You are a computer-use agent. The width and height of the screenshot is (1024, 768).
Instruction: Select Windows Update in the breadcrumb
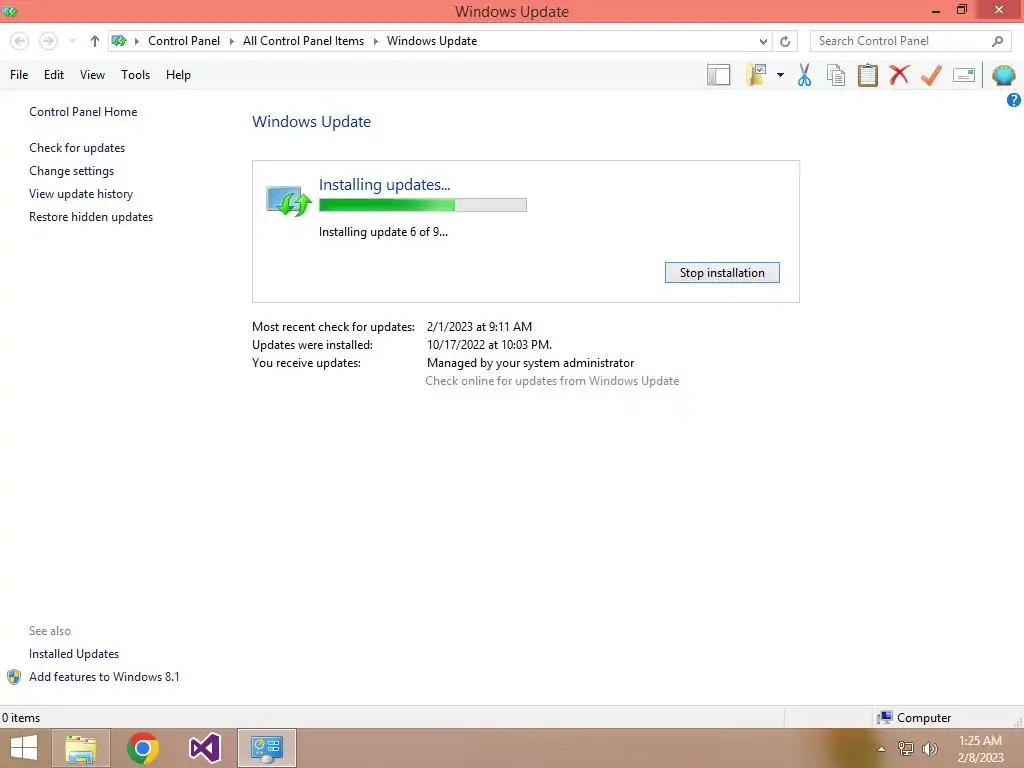coord(432,40)
